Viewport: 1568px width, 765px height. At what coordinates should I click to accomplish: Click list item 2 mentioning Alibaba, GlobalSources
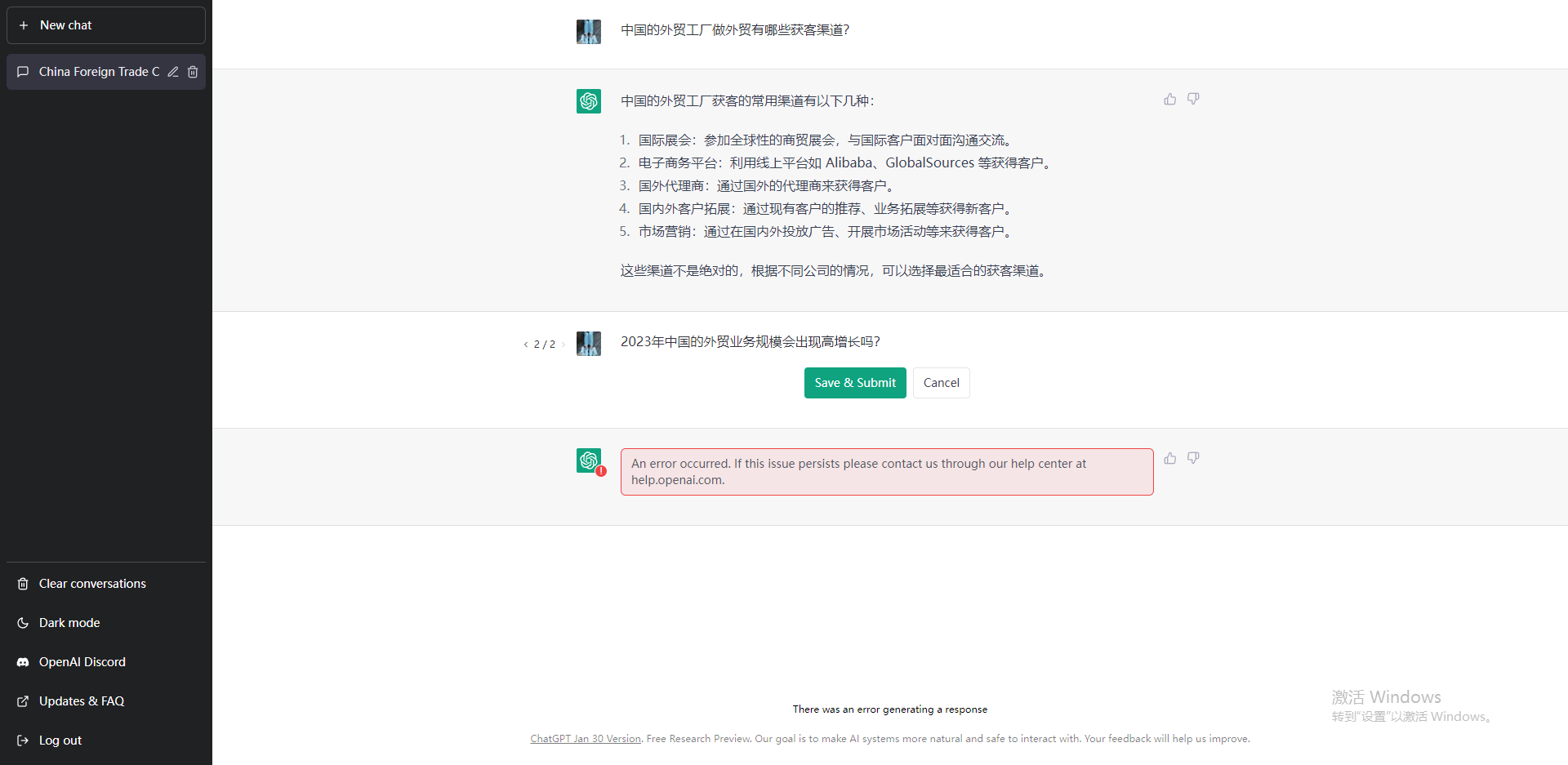(x=844, y=163)
